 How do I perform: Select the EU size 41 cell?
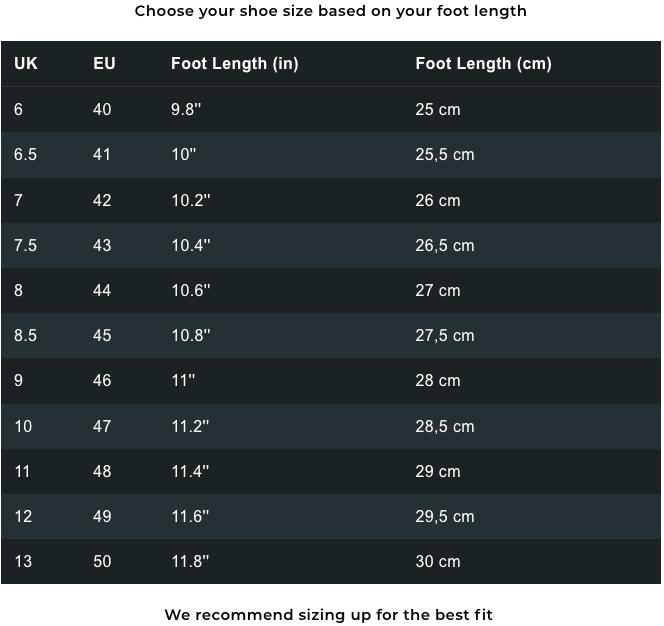pos(102,155)
